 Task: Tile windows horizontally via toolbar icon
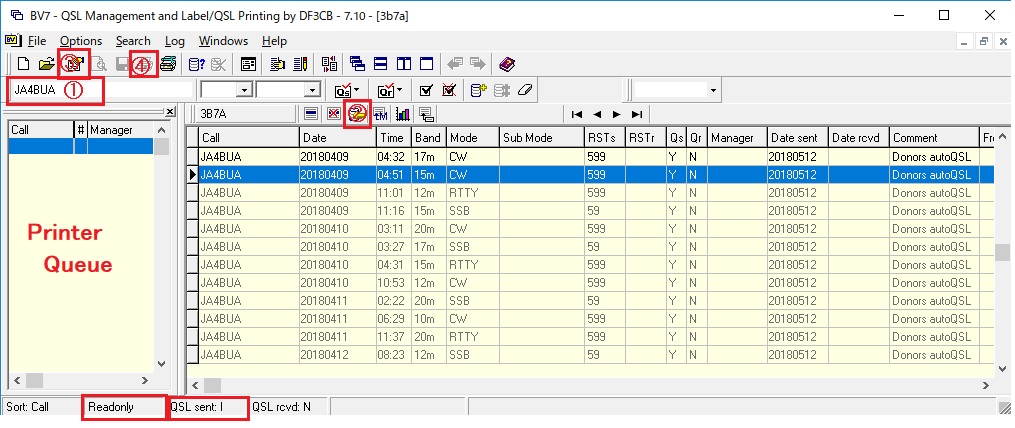point(381,64)
